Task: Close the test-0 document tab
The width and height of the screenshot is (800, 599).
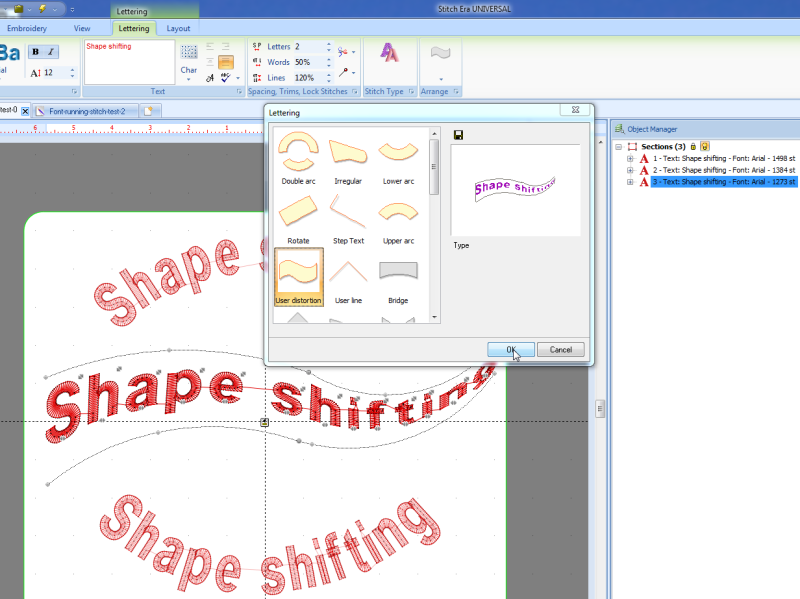Action: (x=25, y=111)
